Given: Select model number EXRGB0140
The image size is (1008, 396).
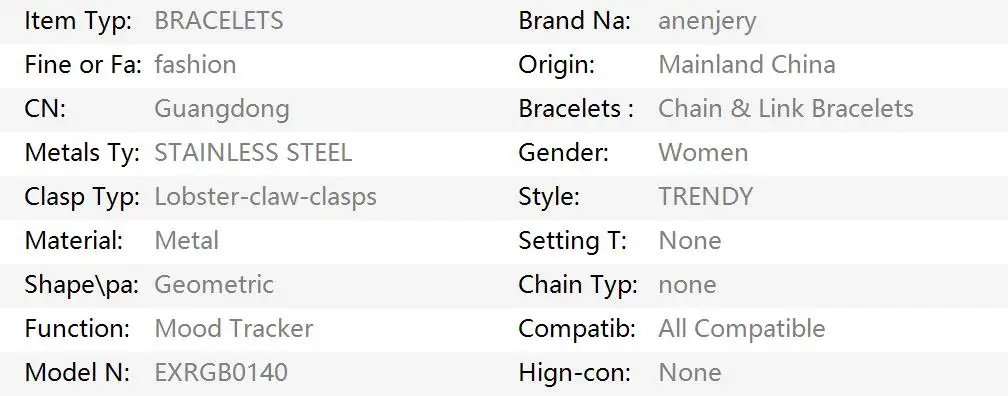Looking at the screenshot, I should click(x=221, y=372).
